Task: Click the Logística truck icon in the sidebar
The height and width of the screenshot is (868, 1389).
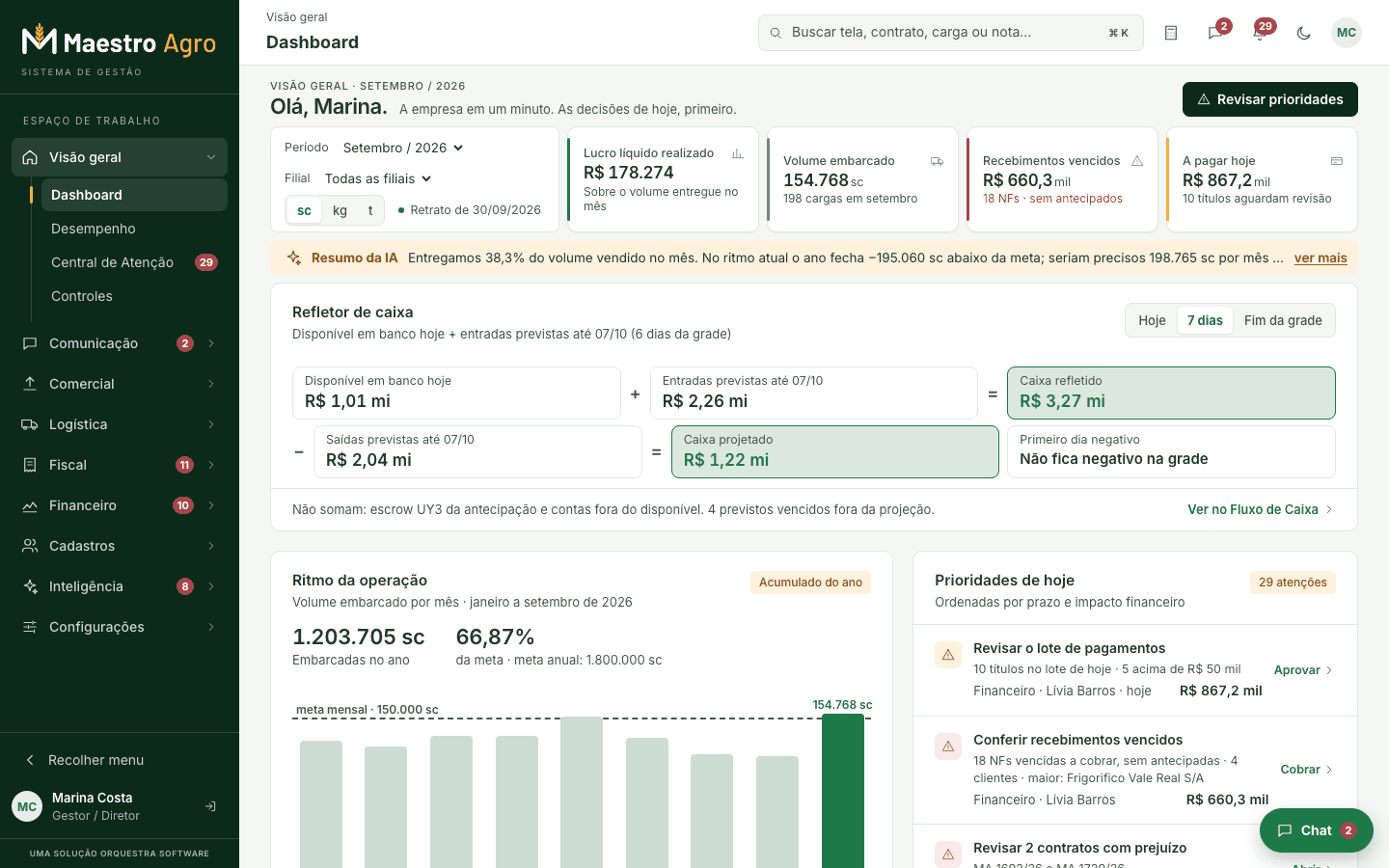Action: (30, 424)
